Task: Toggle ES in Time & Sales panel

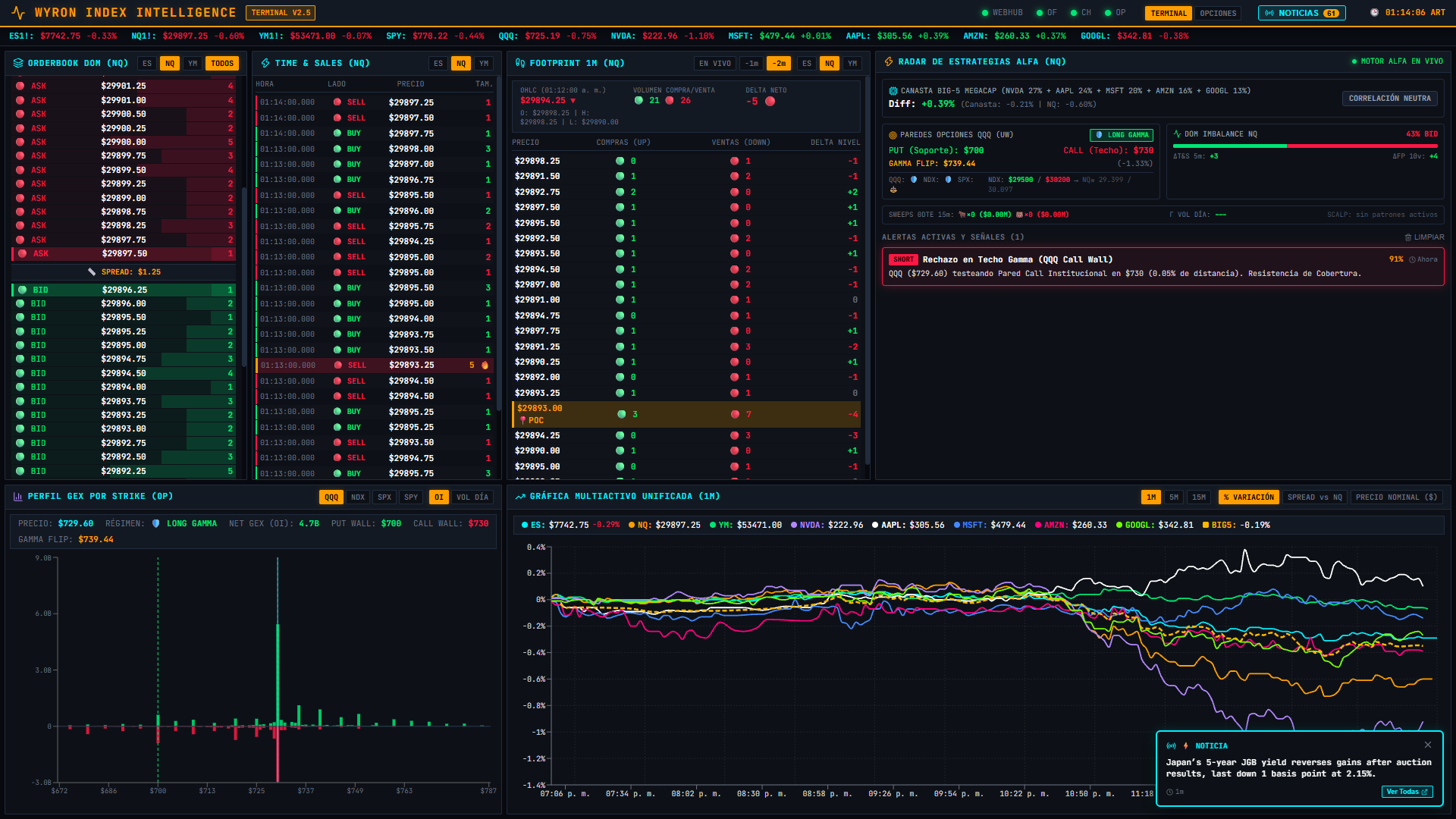Action: click(x=438, y=64)
